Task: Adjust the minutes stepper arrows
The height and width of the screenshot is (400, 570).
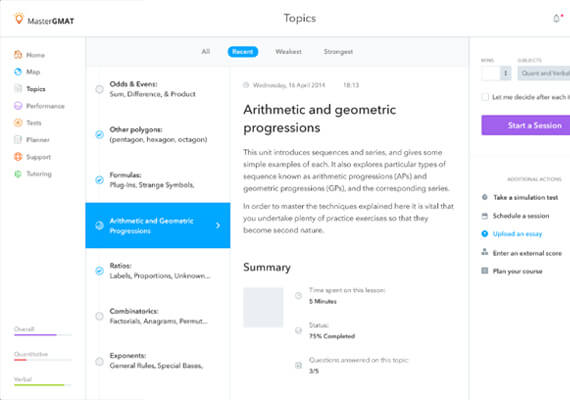Action: point(505,73)
